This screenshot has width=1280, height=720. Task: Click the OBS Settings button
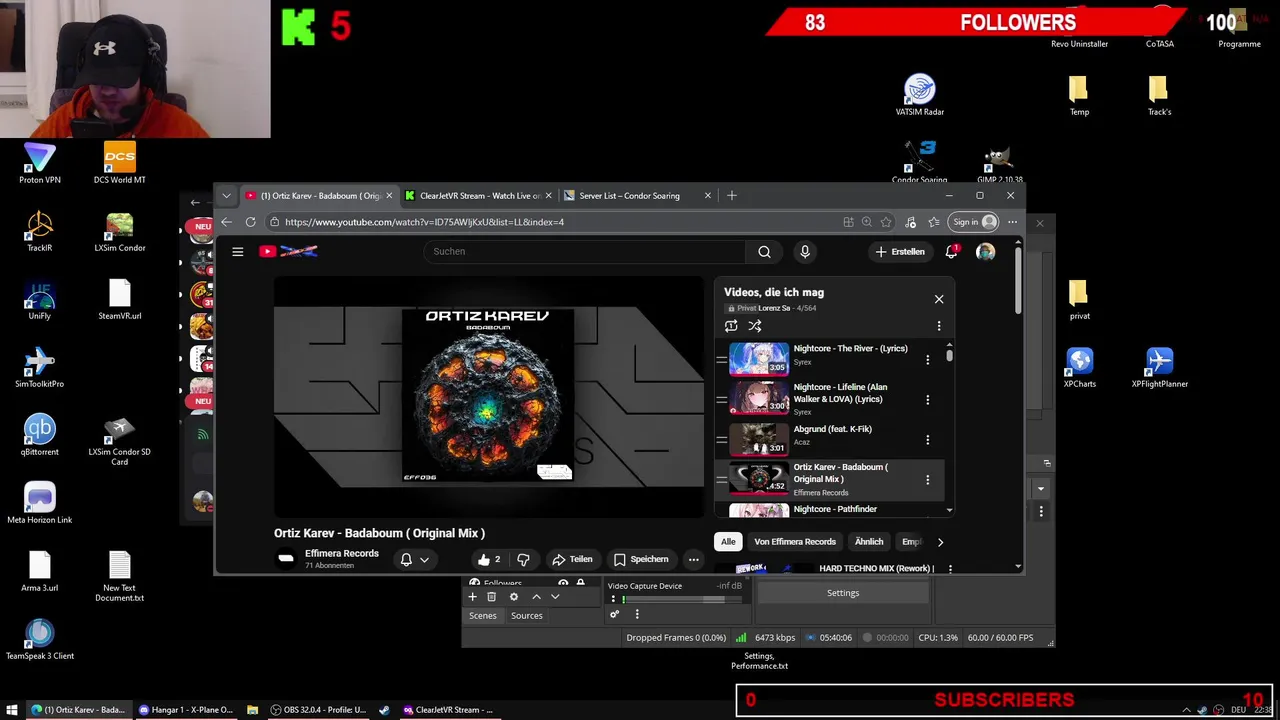(x=843, y=593)
